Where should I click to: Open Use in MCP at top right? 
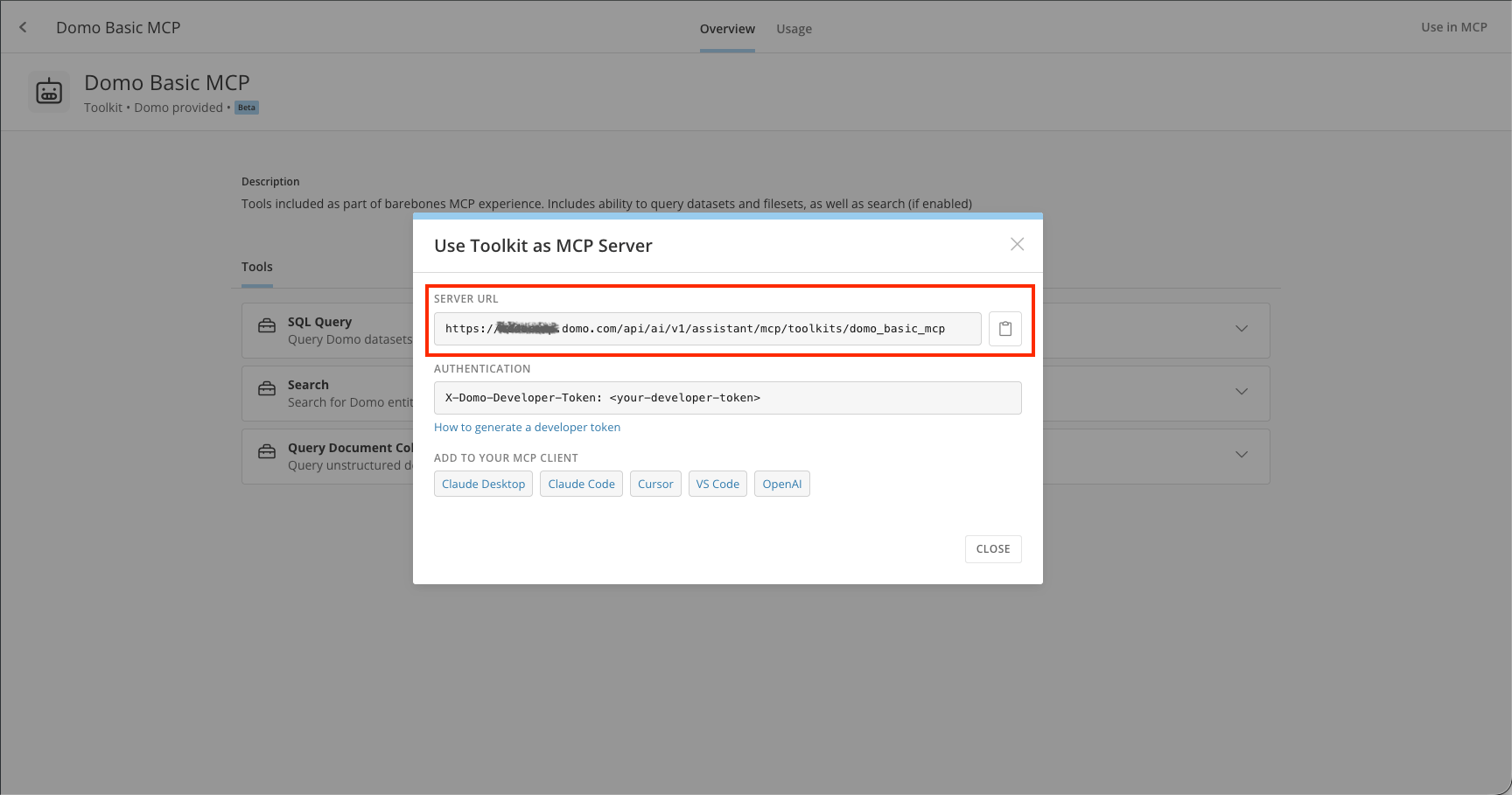click(x=1453, y=27)
